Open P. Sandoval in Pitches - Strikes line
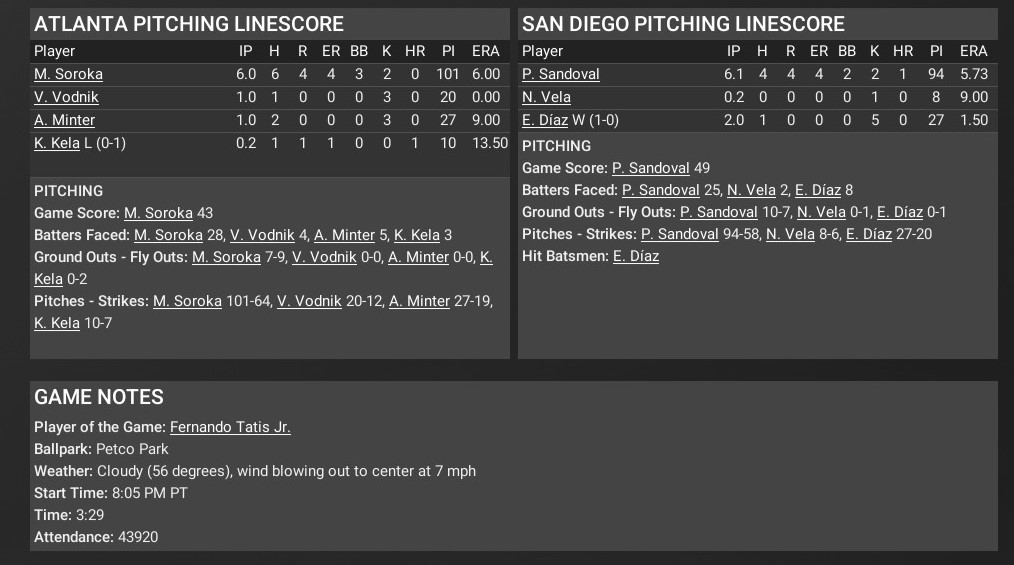Screen dimensions: 1014x565 679,234
